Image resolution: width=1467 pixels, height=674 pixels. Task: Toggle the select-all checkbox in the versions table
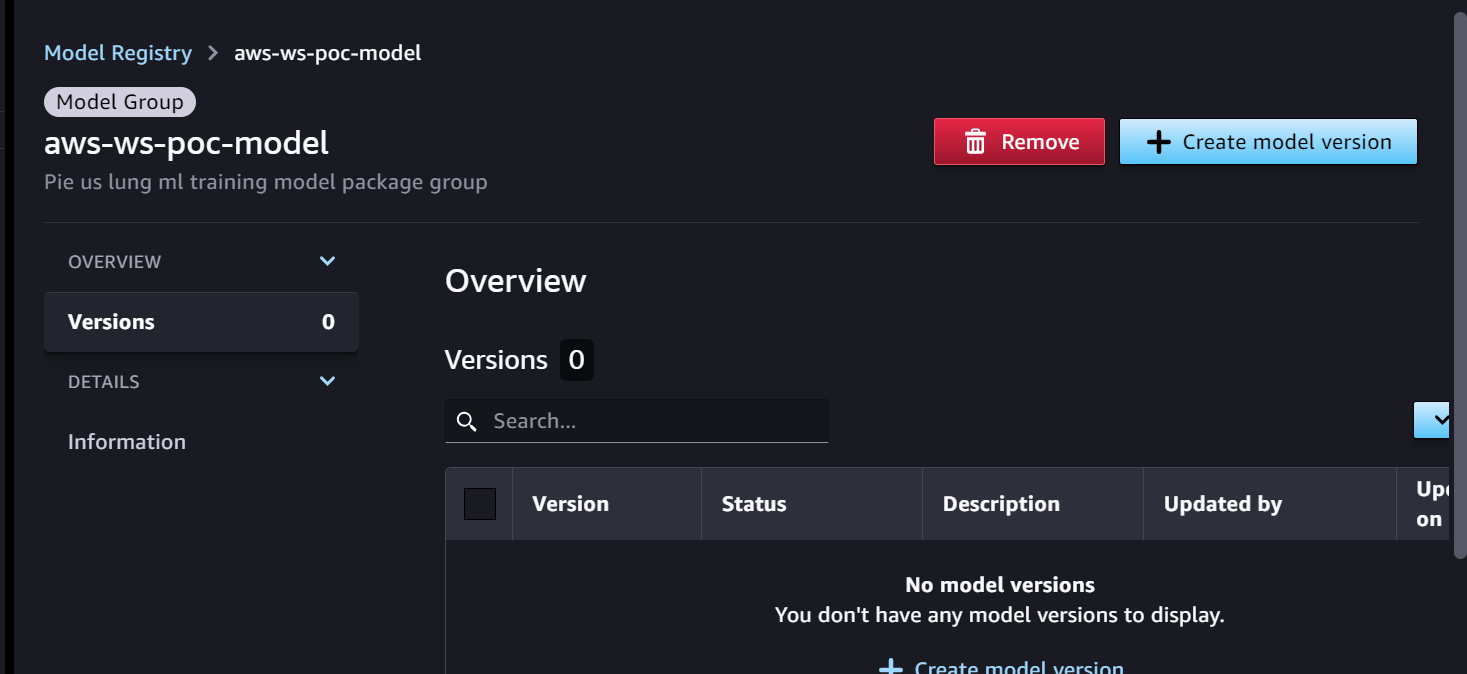click(480, 504)
